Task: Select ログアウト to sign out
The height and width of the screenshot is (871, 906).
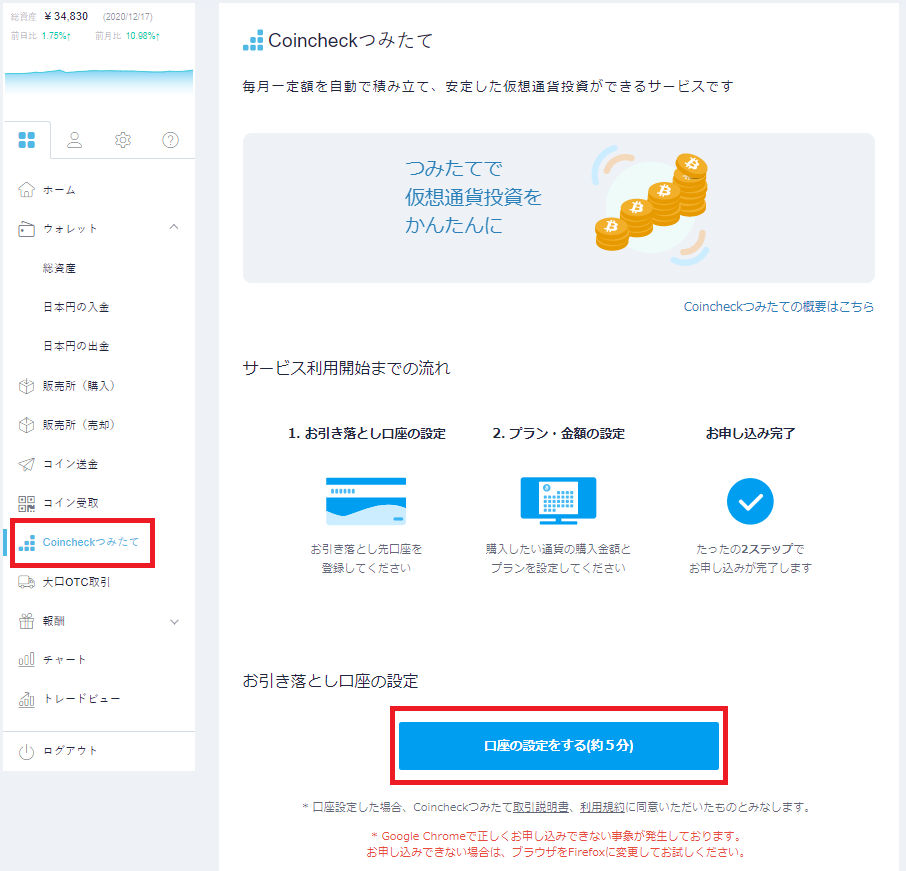Action: (x=70, y=751)
